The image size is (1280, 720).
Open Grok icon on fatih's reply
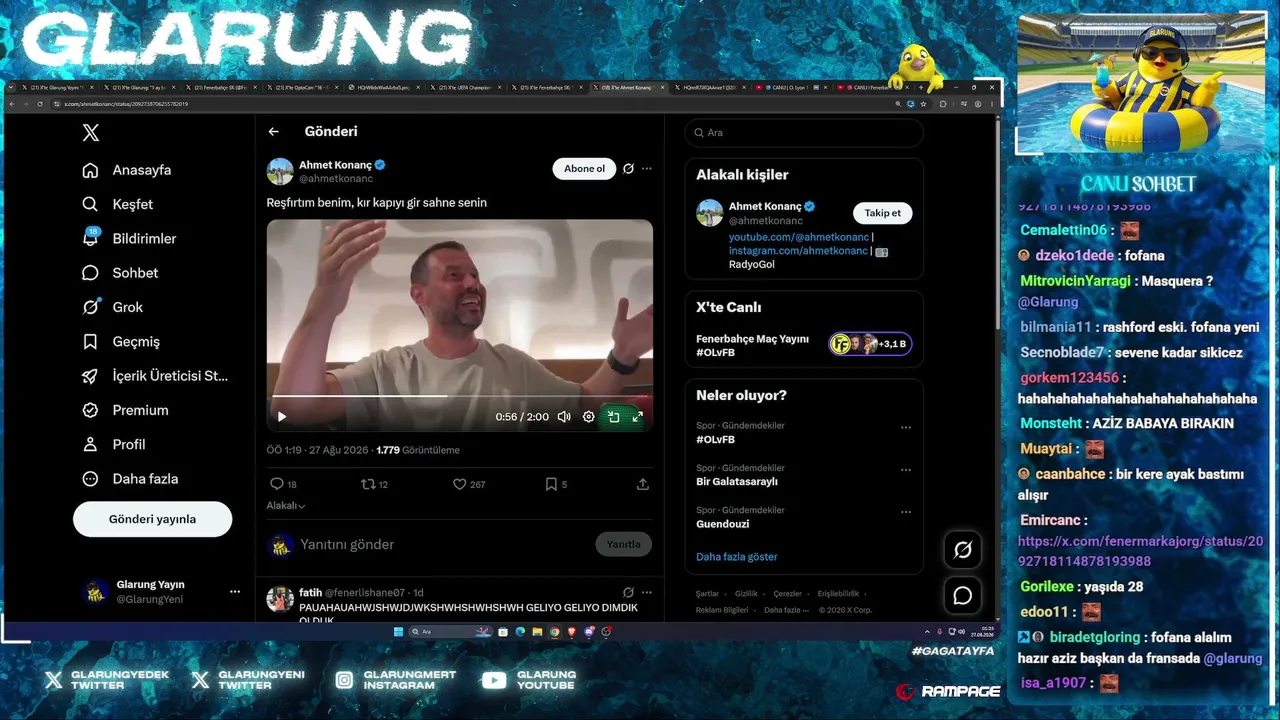[x=628, y=592]
